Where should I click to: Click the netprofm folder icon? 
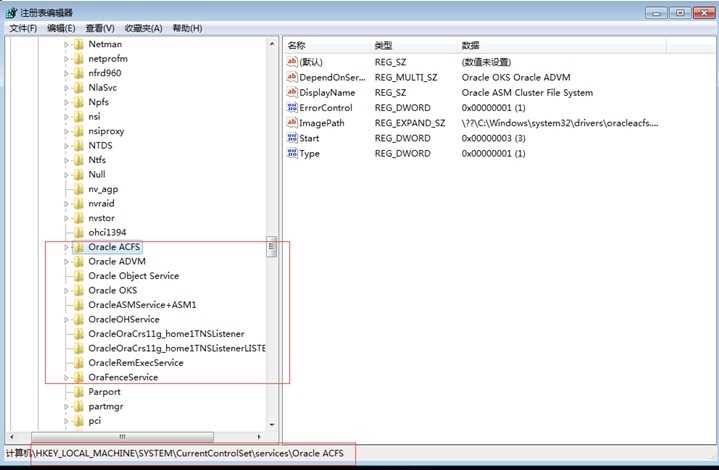tap(79, 59)
